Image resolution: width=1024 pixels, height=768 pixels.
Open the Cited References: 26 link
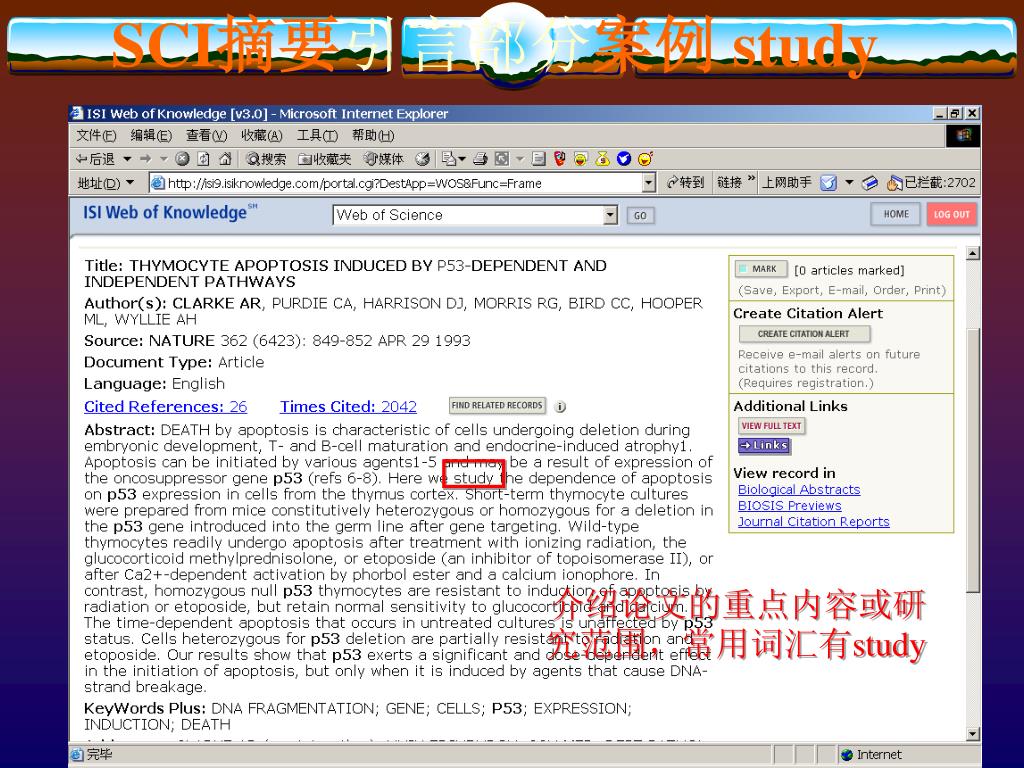[165, 407]
